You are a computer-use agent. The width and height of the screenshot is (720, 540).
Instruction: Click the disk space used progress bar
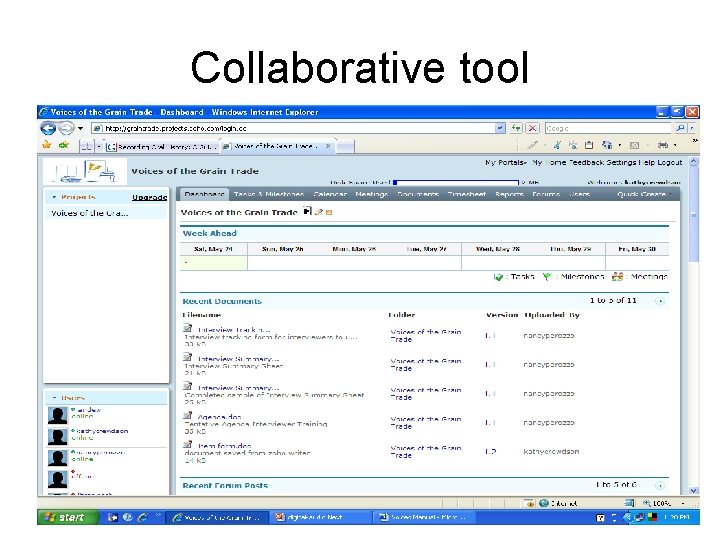456,183
